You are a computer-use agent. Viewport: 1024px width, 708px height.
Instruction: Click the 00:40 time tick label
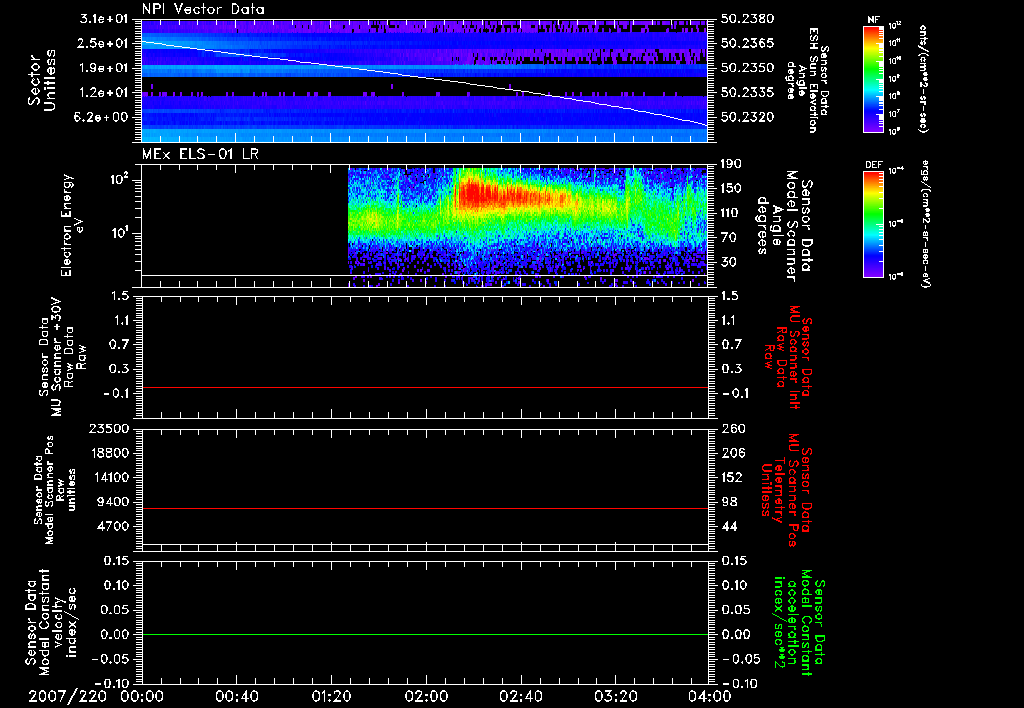236,696
